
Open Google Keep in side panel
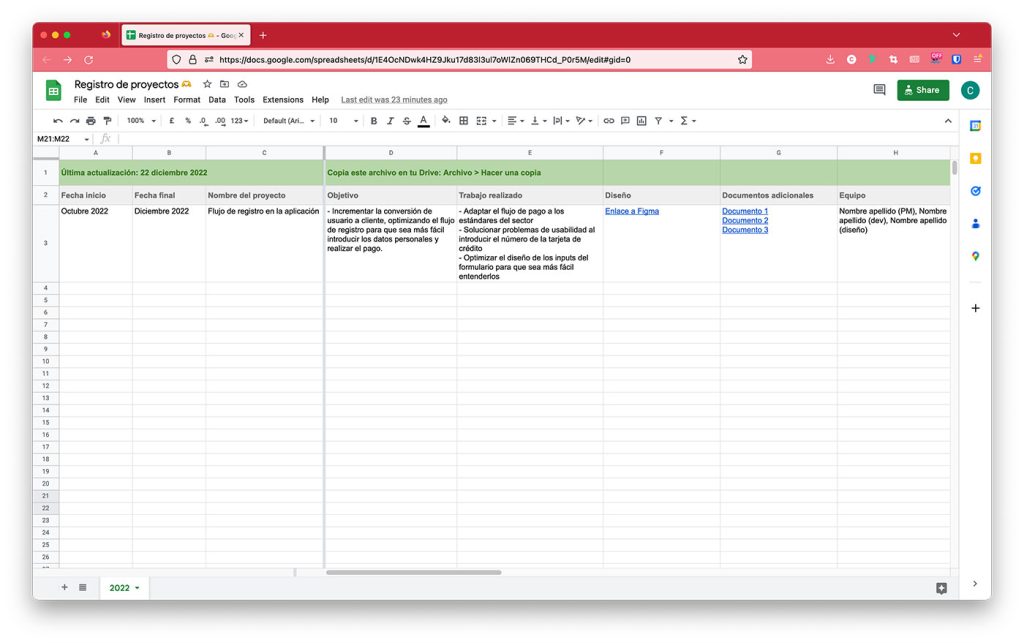point(975,158)
